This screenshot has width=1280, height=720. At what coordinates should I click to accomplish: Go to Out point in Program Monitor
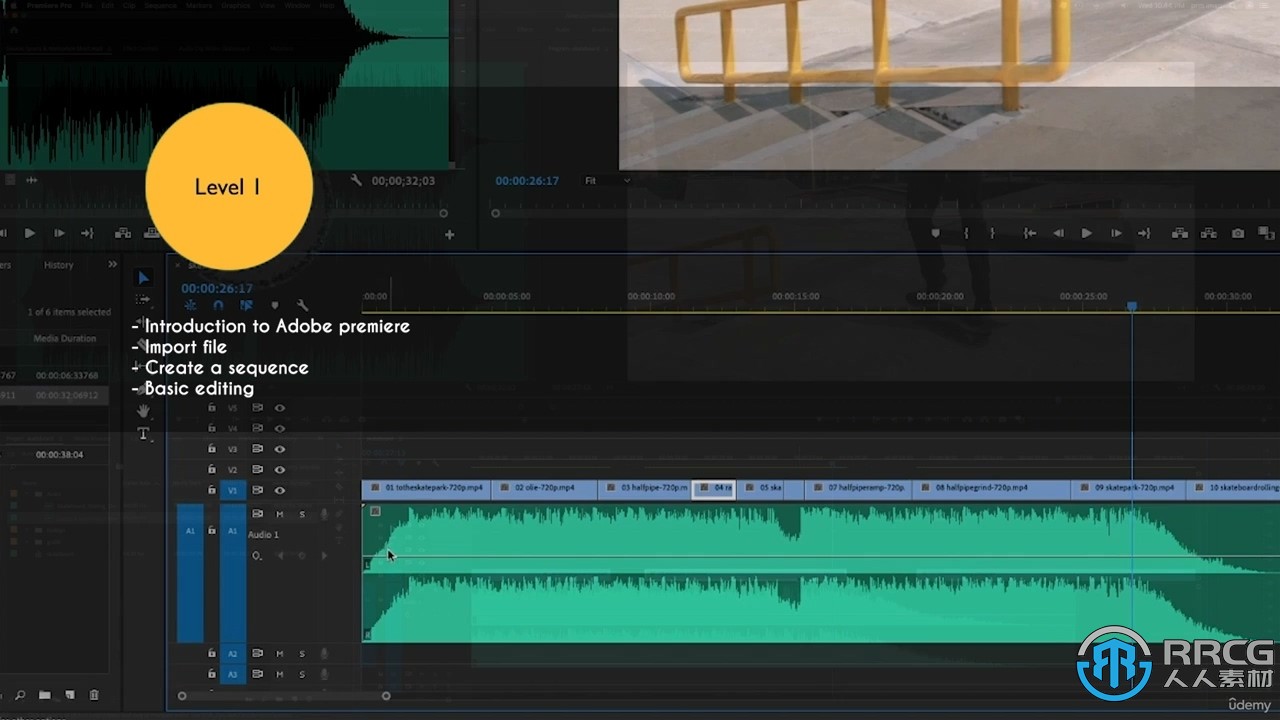pos(1144,233)
